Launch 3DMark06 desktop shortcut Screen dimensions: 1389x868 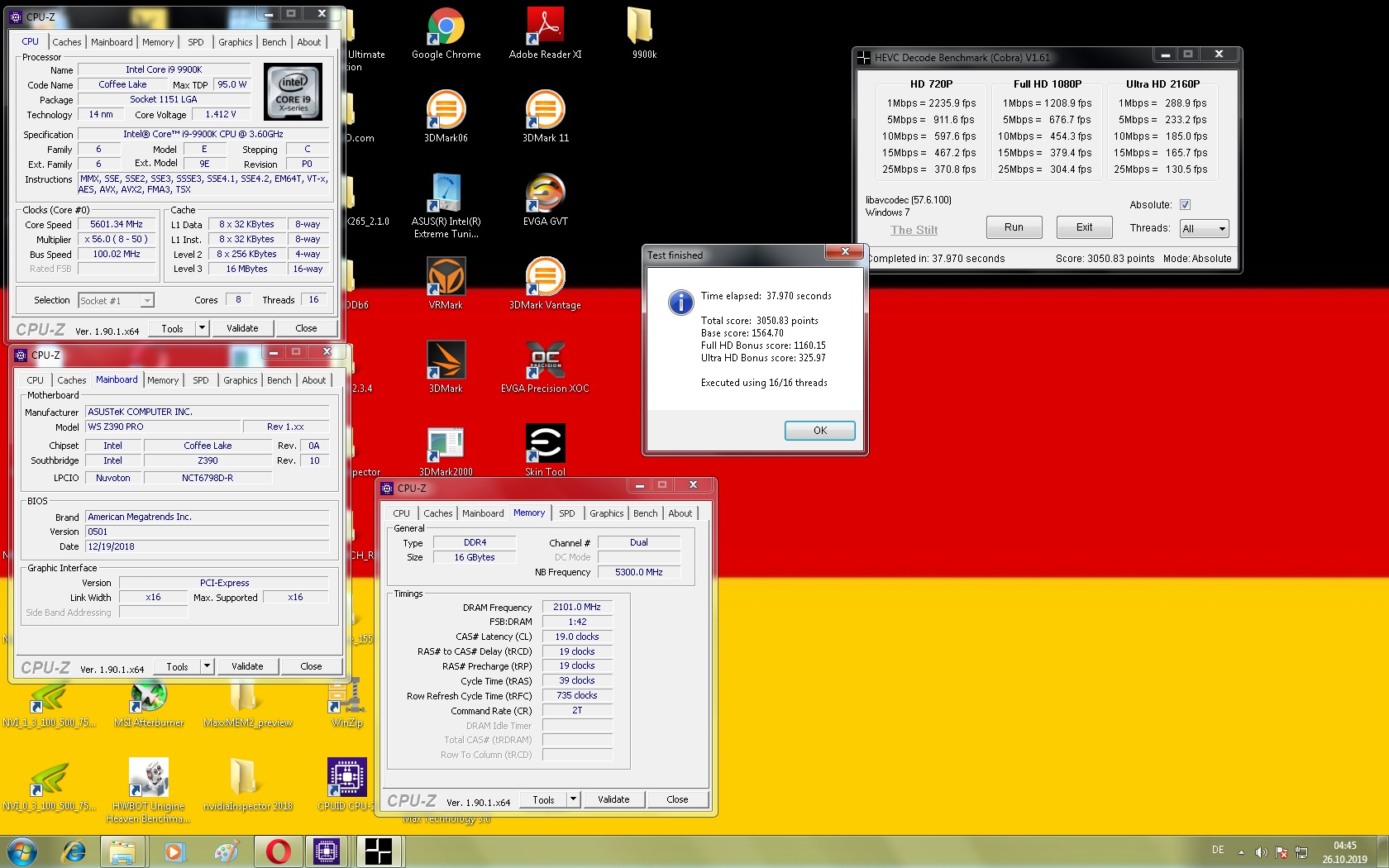446,117
